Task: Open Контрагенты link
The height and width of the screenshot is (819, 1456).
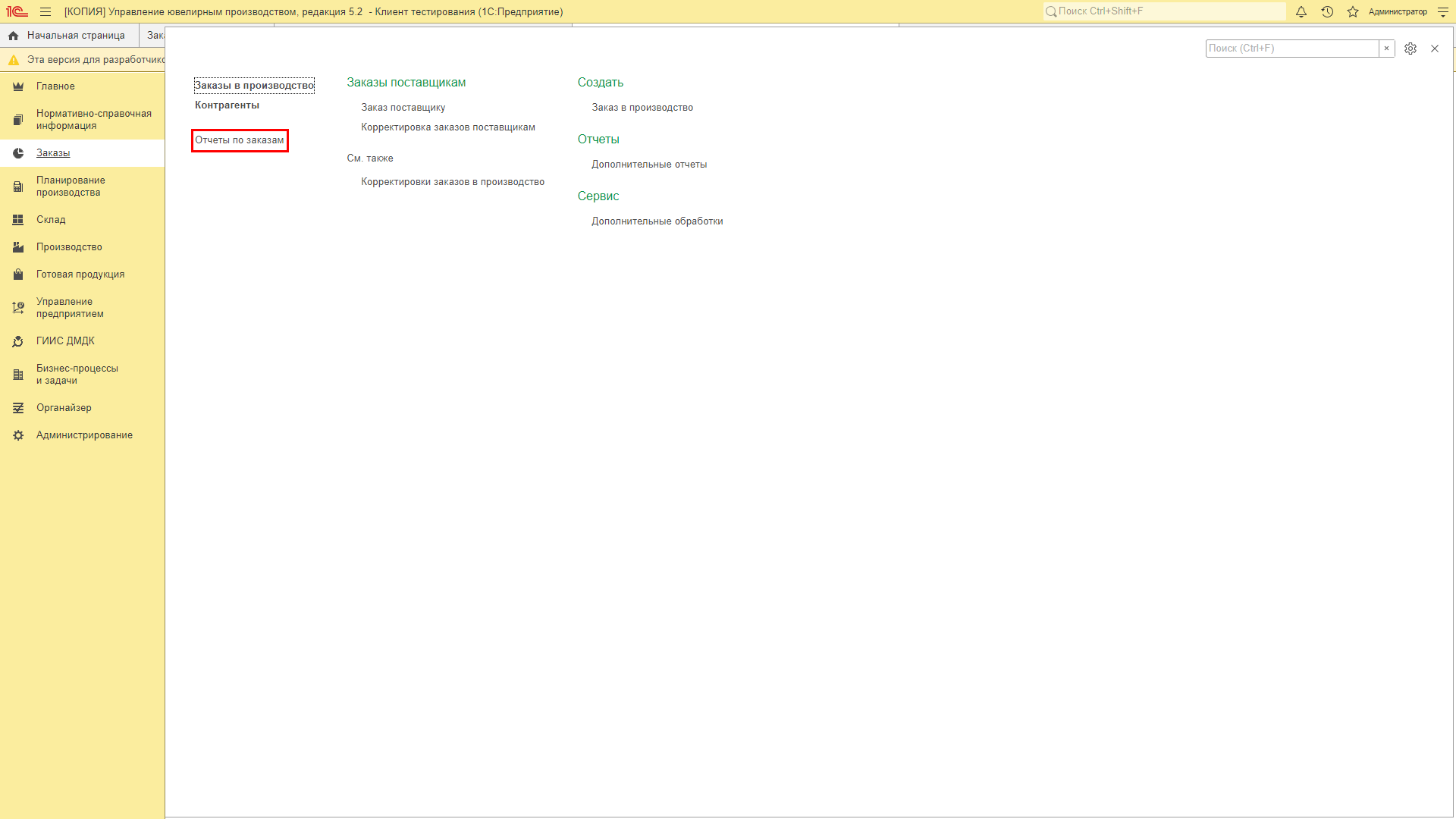Action: (x=227, y=105)
